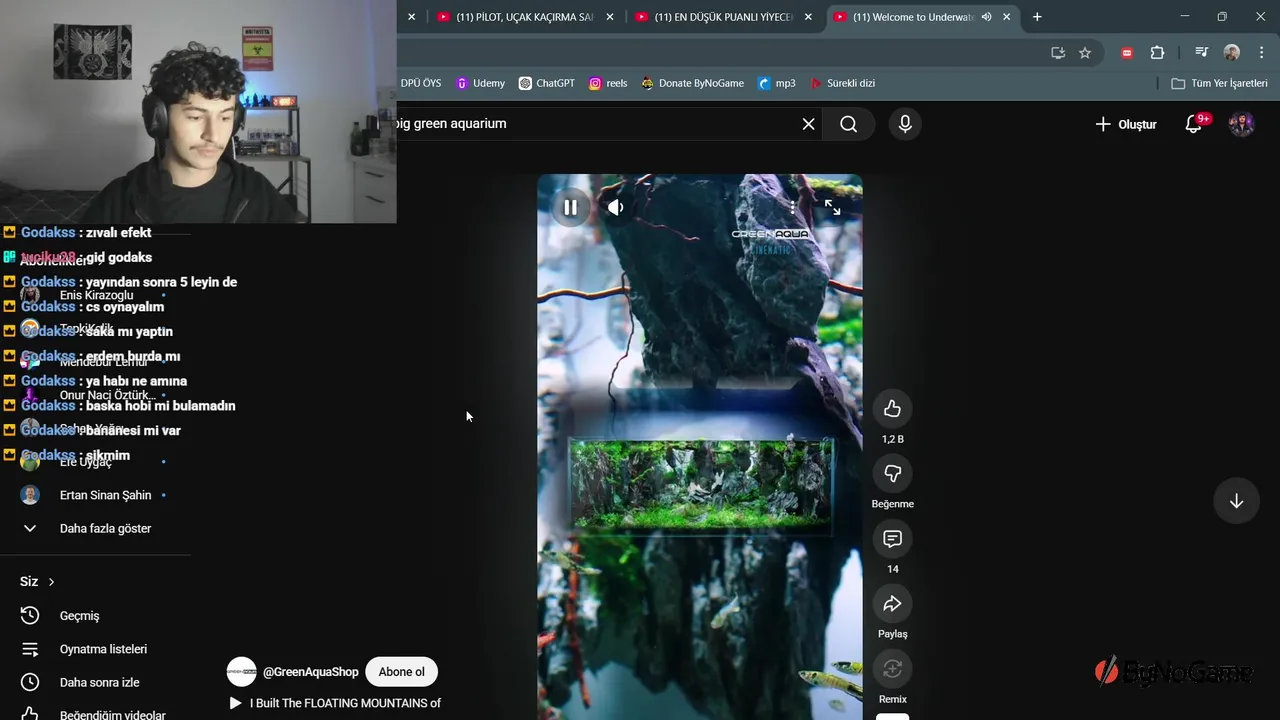This screenshot has width=1280, height=720.
Task: Dislike the Short (Beğenme)
Action: pos(892,474)
